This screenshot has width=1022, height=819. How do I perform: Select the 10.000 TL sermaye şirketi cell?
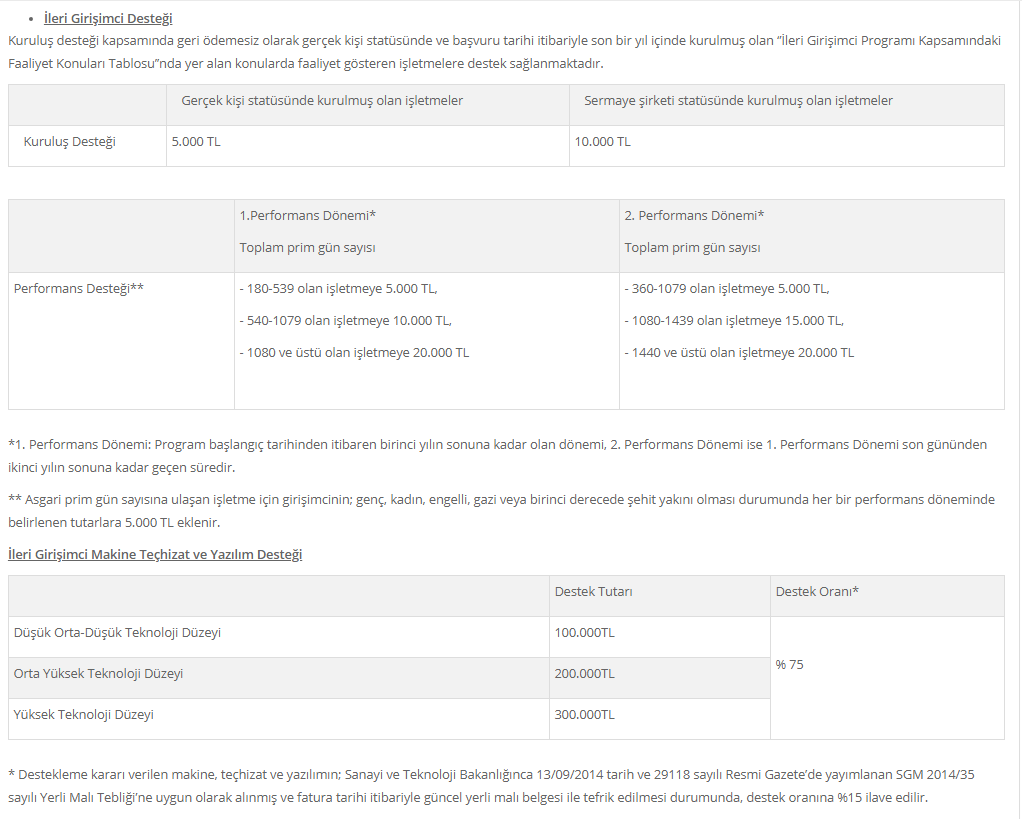(787, 146)
